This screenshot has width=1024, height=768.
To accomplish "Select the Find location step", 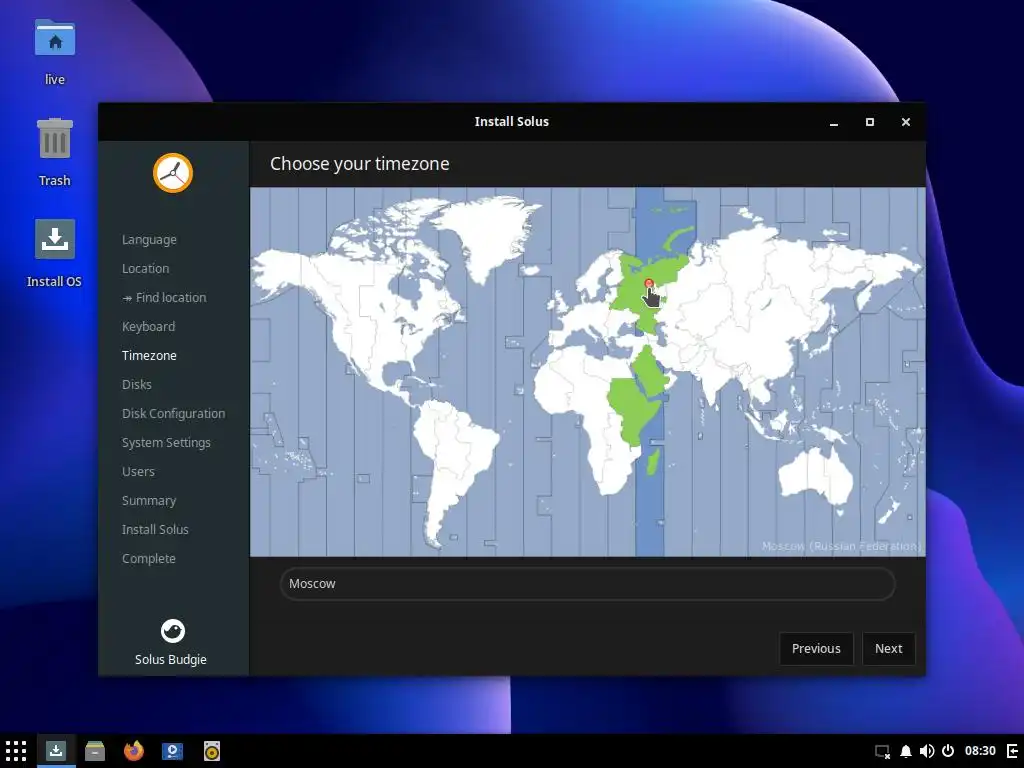I will point(164,297).
